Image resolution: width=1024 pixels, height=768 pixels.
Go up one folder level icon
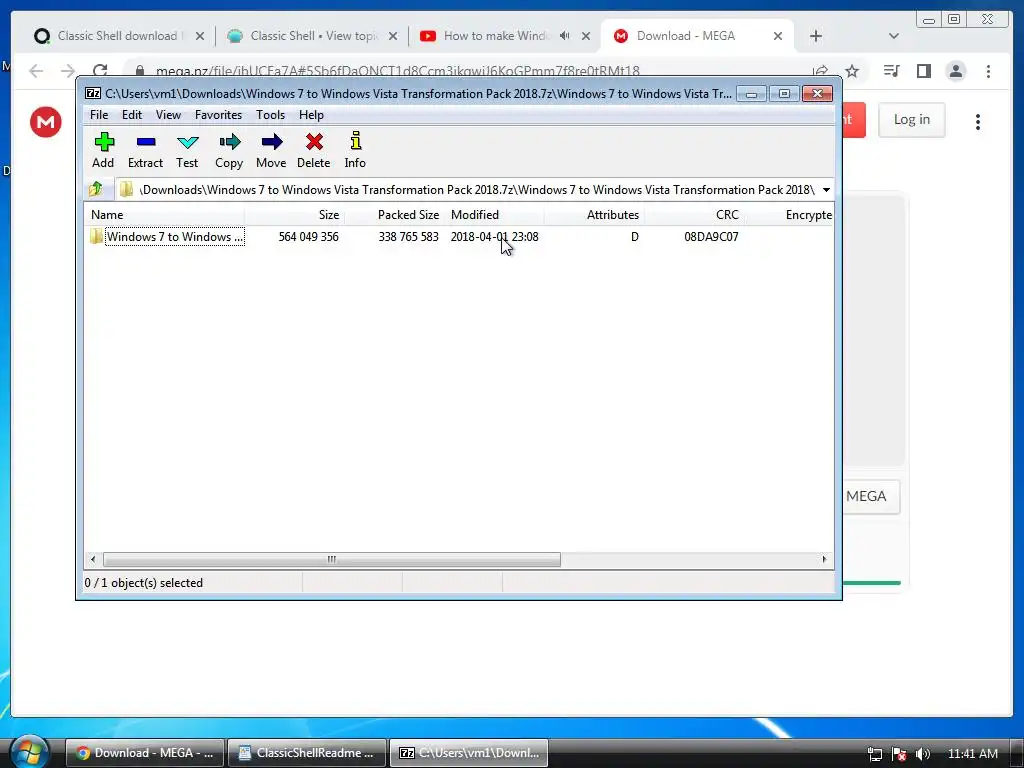tap(96, 189)
